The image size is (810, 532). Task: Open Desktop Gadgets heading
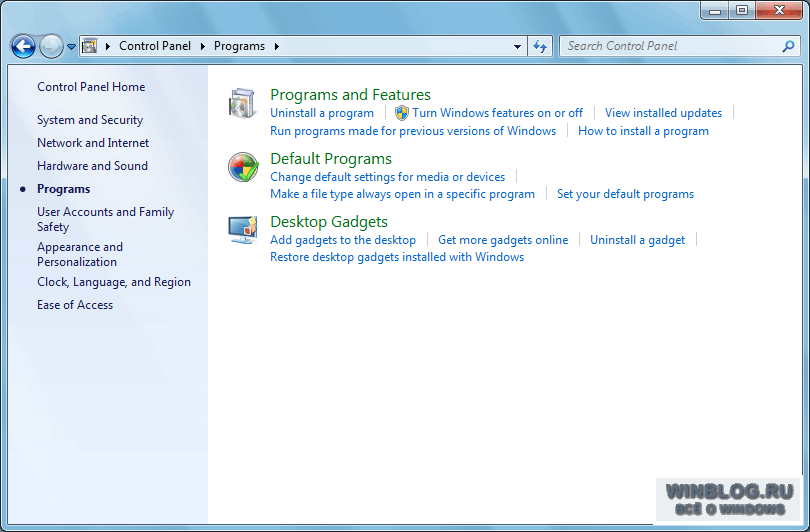tap(329, 222)
